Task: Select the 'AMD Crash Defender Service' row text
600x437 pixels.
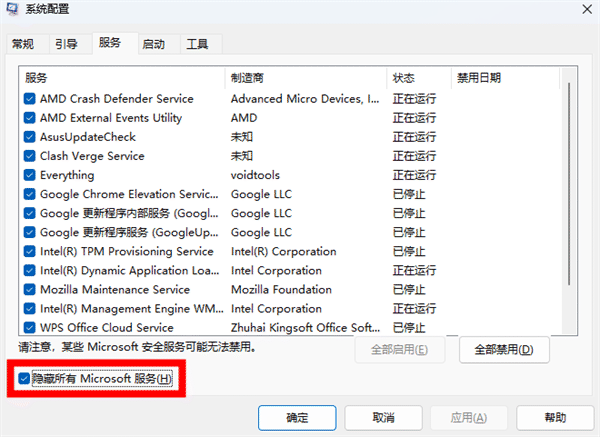Action: 117,99
